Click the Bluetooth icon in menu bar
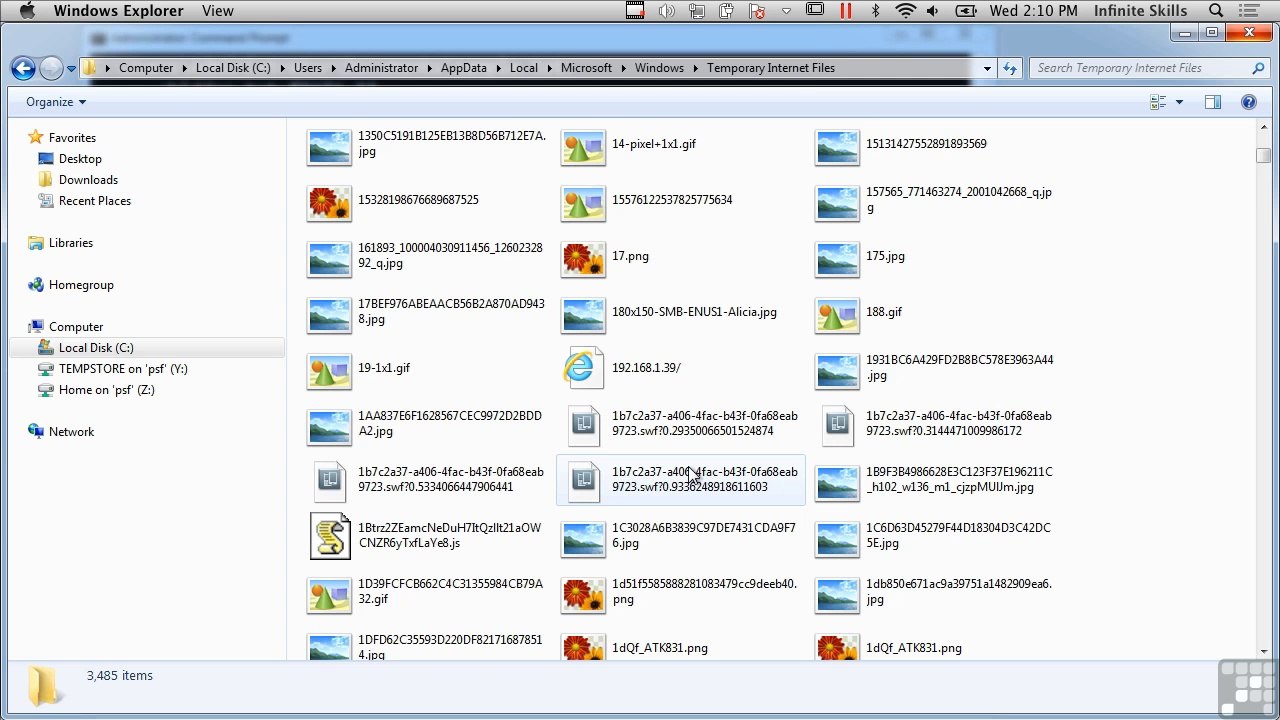Viewport: 1280px width, 720px height. click(x=876, y=11)
